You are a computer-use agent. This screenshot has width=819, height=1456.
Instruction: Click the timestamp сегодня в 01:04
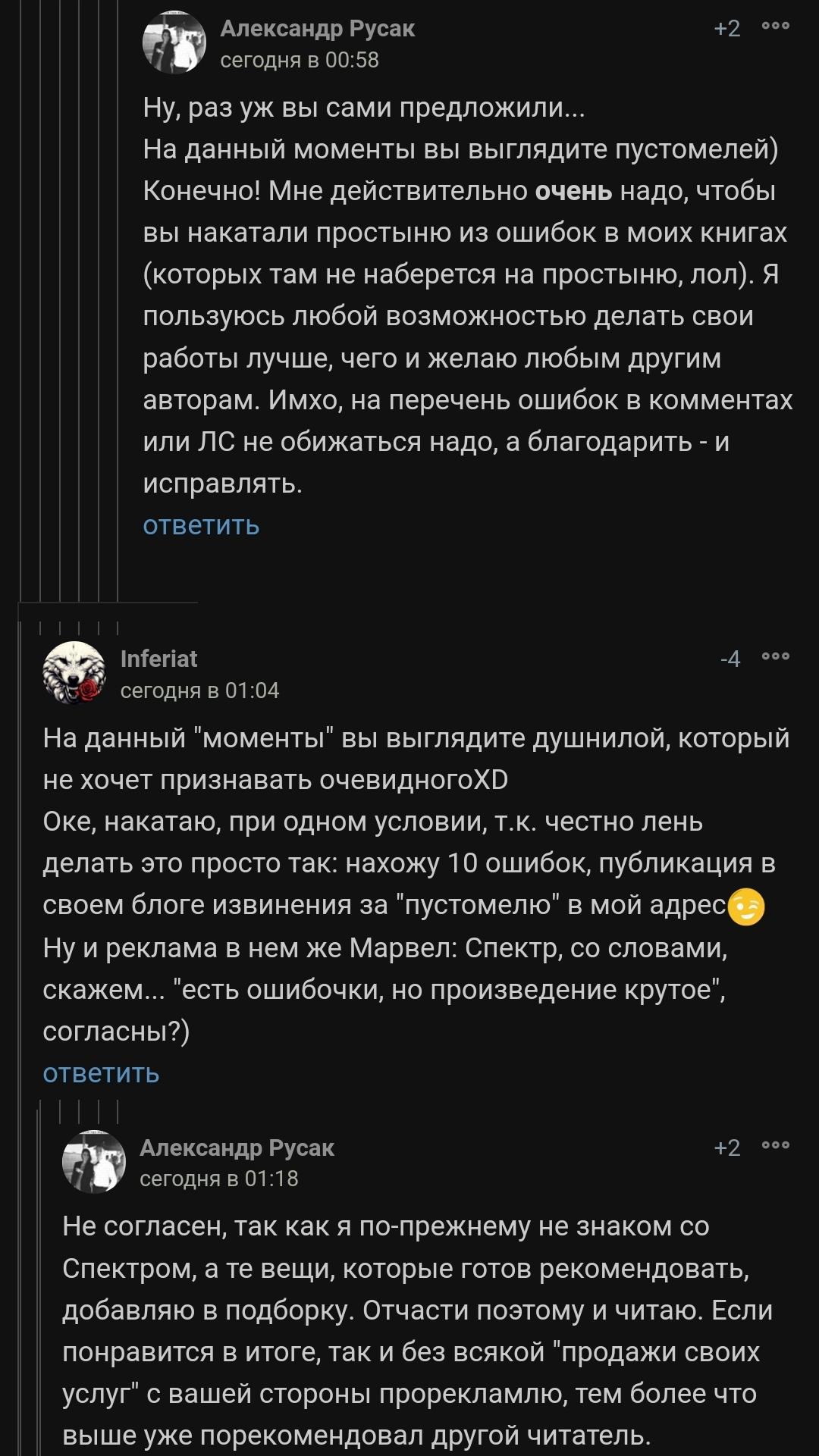pos(199,690)
